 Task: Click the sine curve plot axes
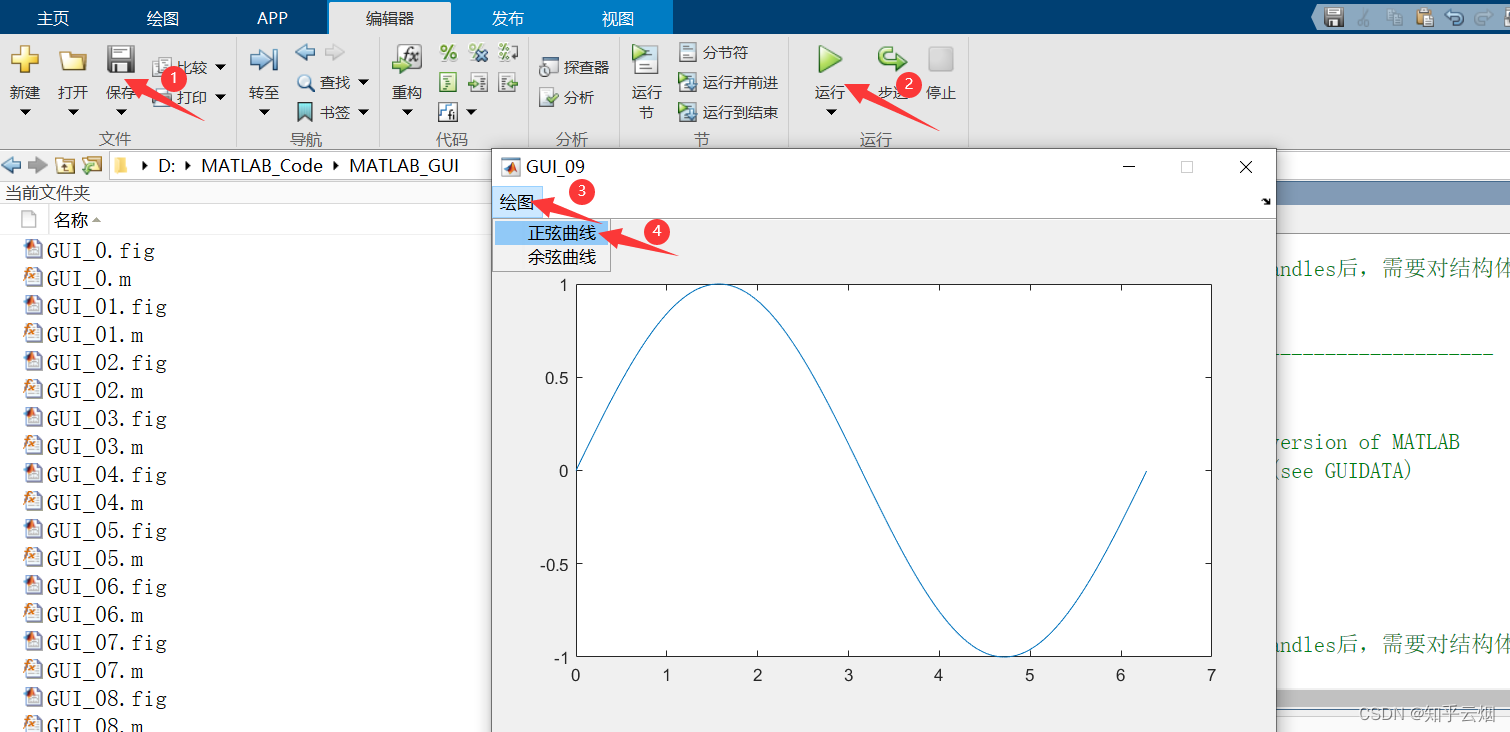(893, 470)
